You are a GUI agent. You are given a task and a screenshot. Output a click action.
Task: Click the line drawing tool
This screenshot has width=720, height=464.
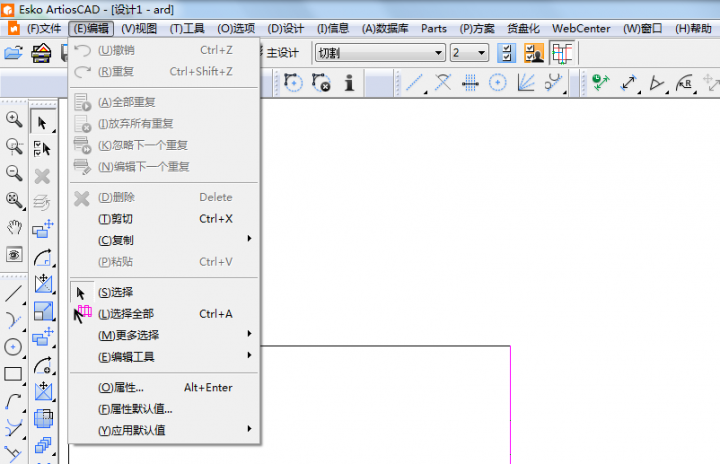point(14,294)
